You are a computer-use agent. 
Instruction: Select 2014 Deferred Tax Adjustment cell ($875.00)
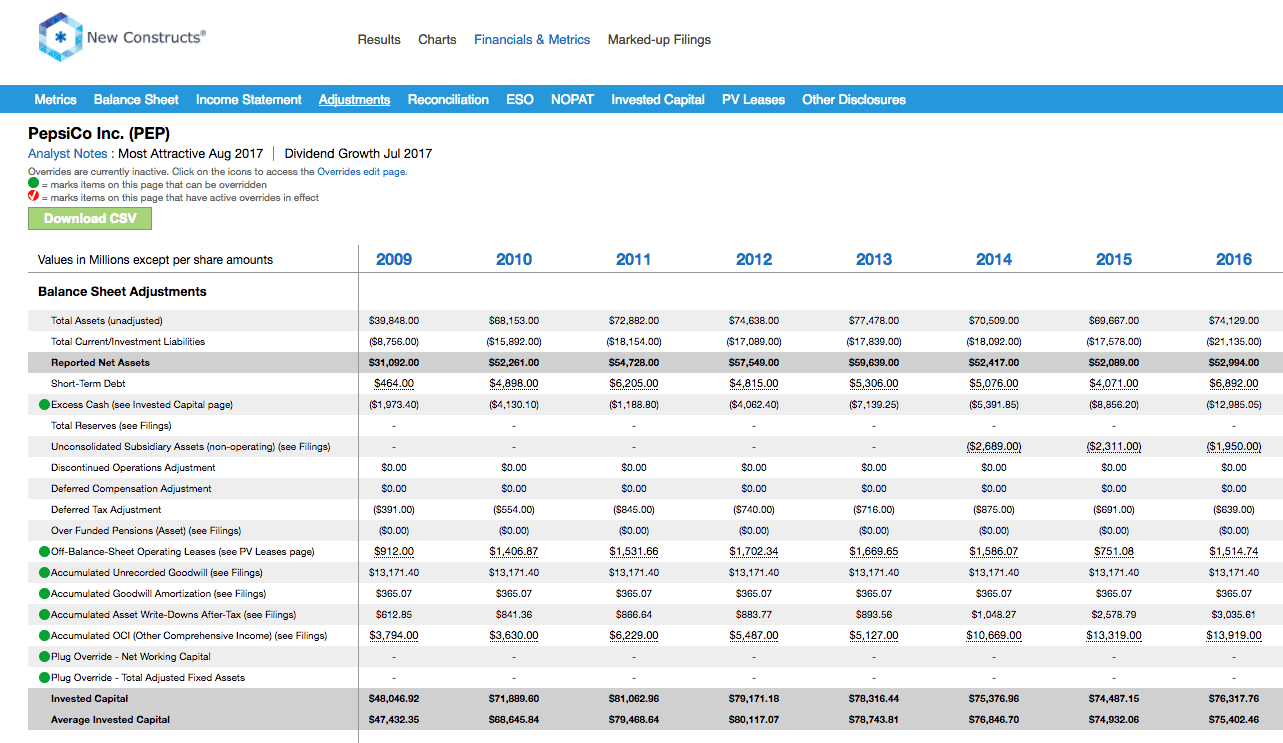[994, 510]
